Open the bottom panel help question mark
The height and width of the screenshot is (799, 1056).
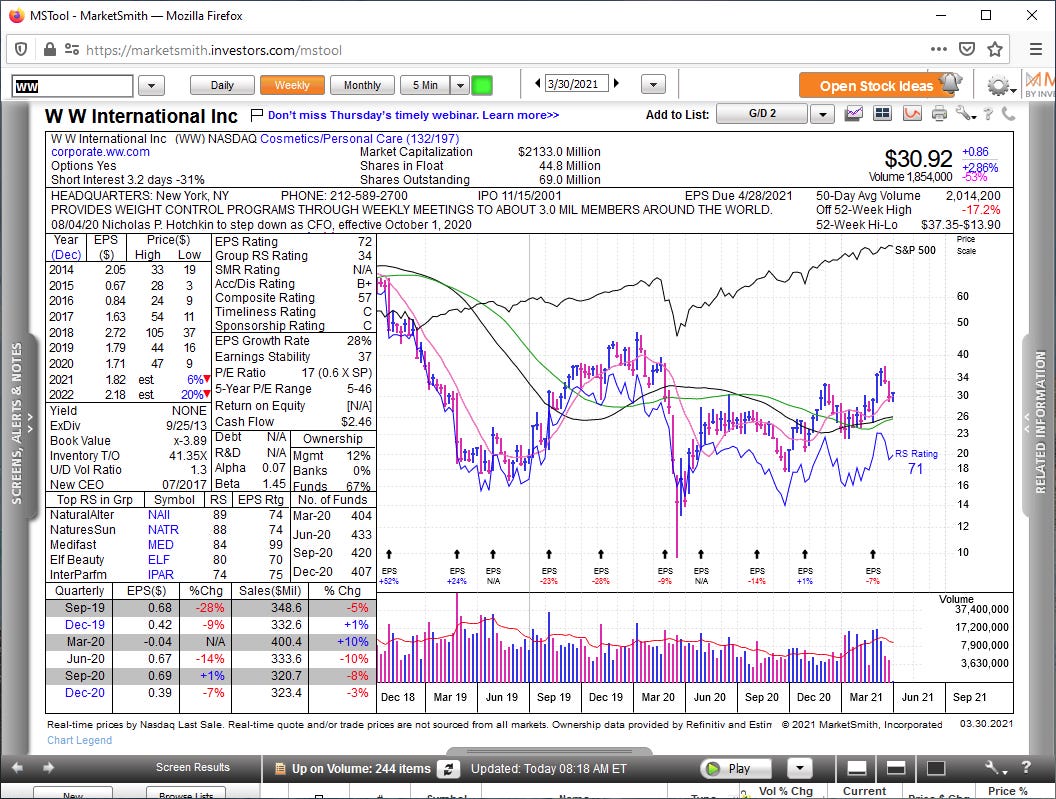pyautogui.click(x=1026, y=767)
